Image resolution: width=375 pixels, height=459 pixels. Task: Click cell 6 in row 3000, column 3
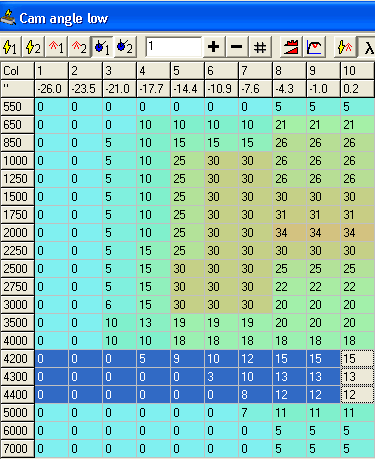coord(120,305)
